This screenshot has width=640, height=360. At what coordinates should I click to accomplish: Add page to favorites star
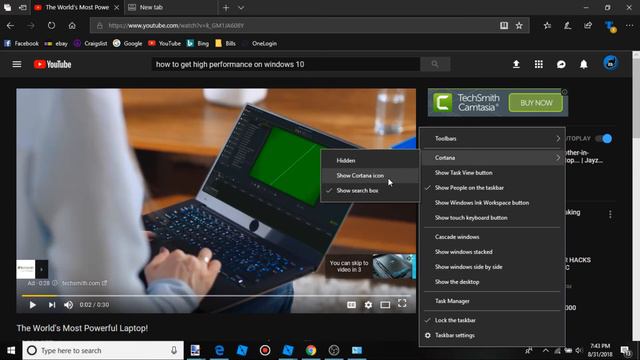(x=519, y=26)
